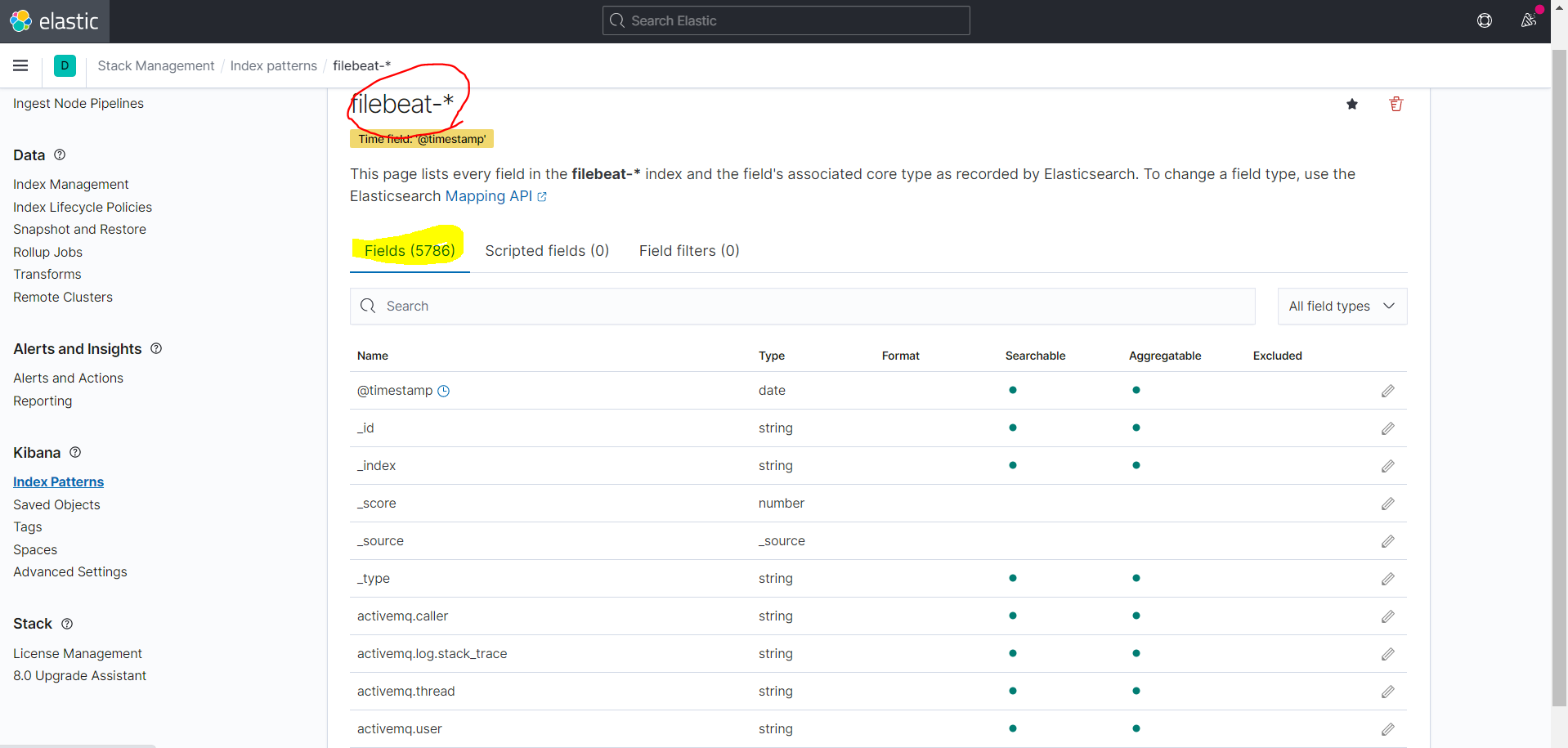1568x748 pixels.
Task: Open Advanced Settings
Action: tap(70, 572)
